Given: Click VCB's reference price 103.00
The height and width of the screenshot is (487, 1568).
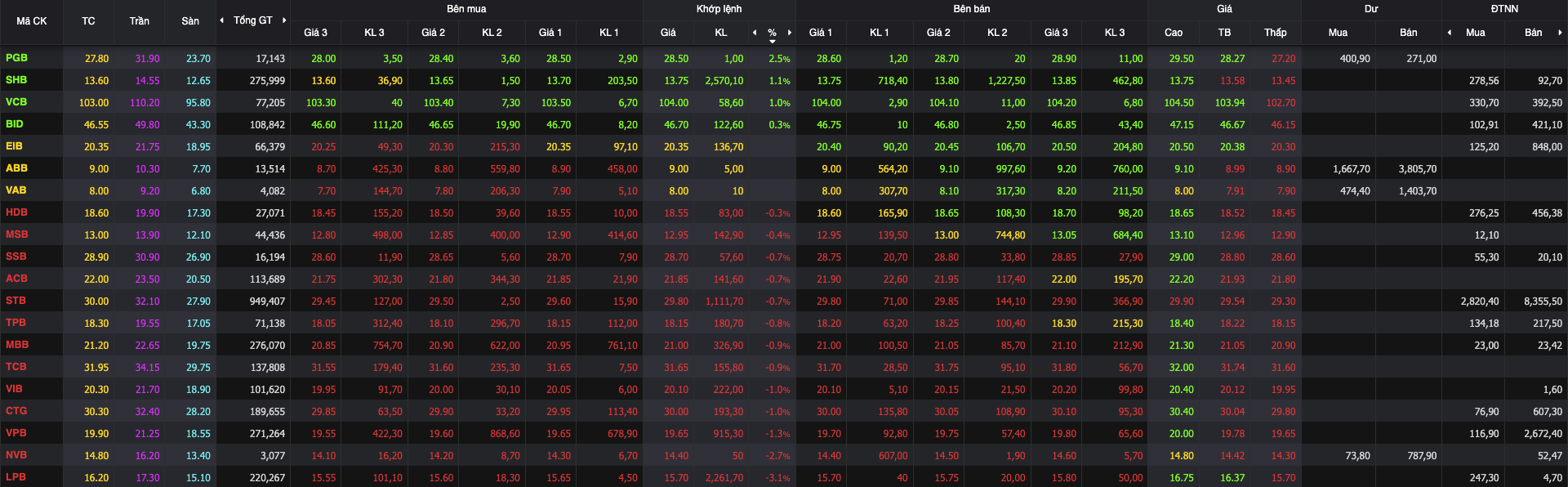Looking at the screenshot, I should [94, 103].
